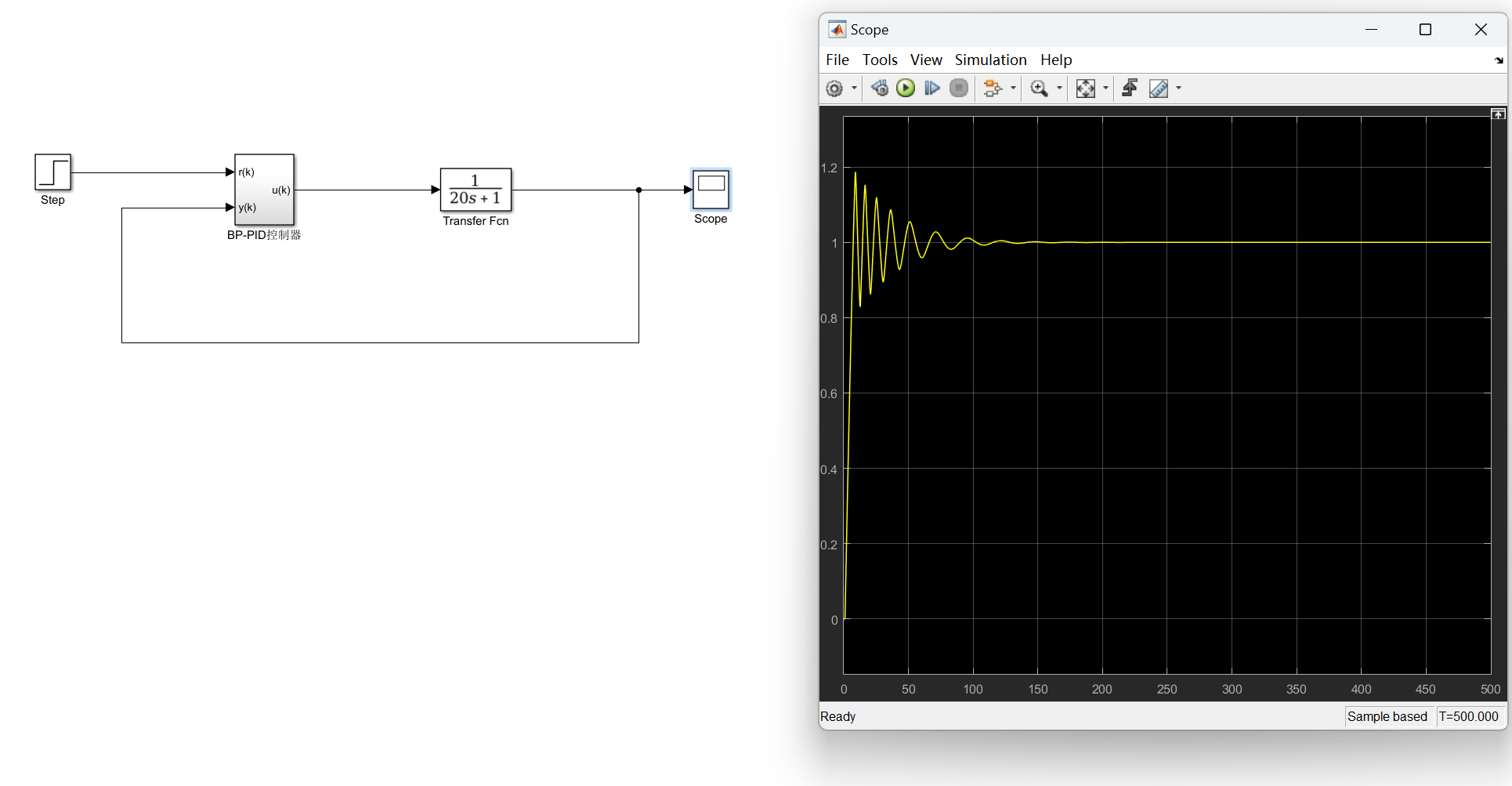1512x786 pixels.
Task: Click the Step Forward icon
Action: coord(931,89)
